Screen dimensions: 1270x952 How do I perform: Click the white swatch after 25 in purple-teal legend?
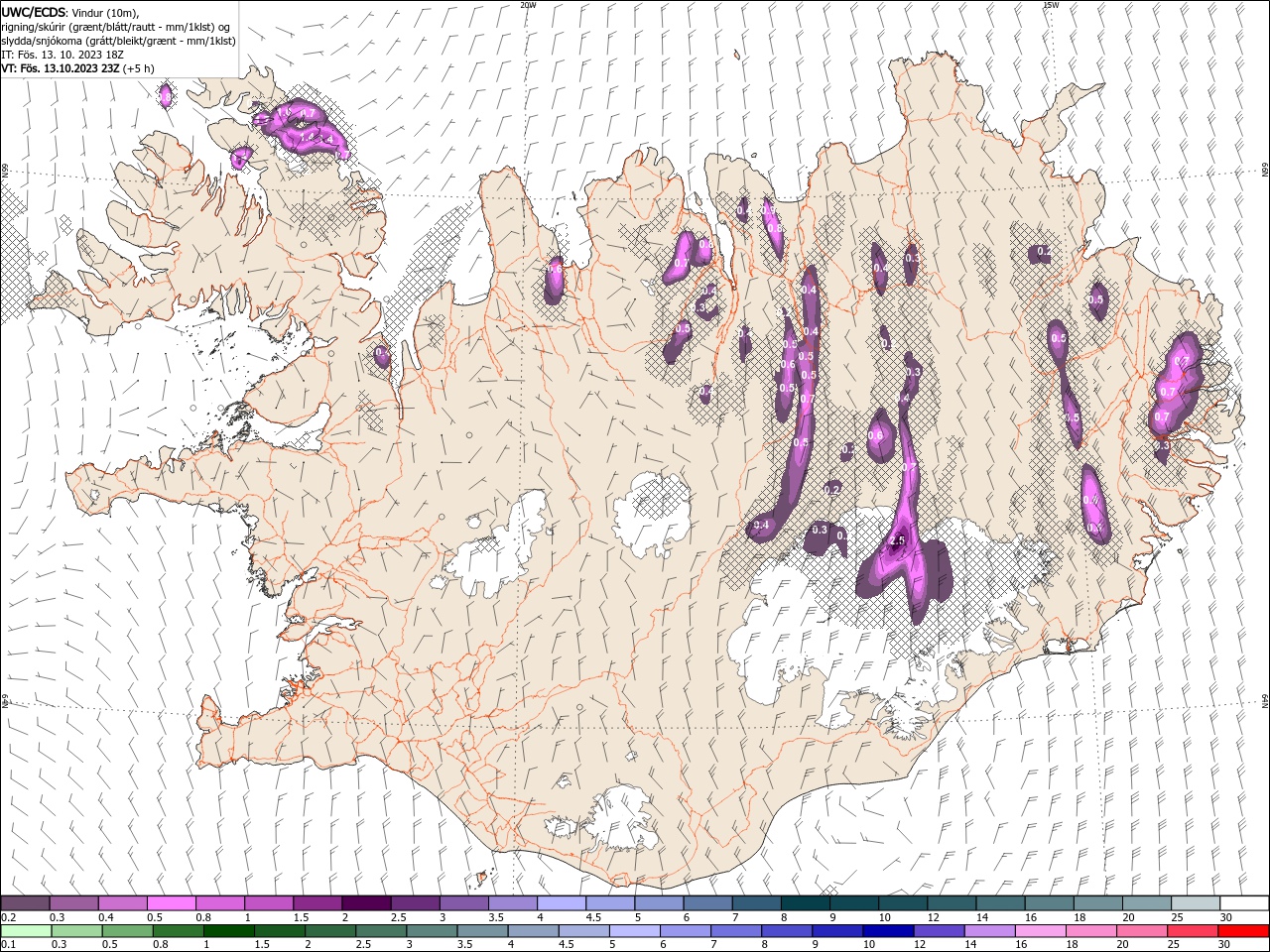pyautogui.click(x=1244, y=903)
